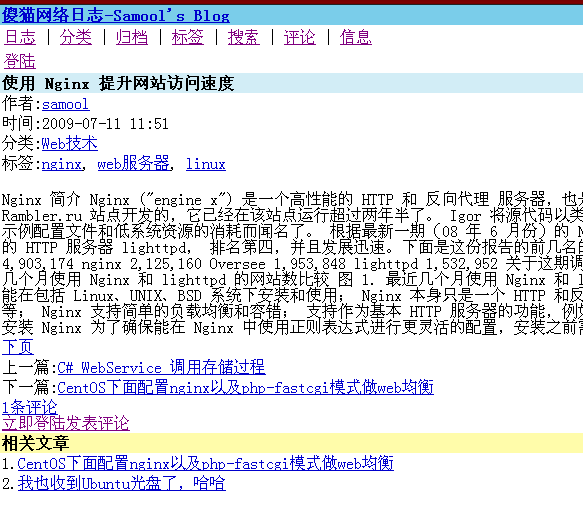Click the 上一篇: label text

(30, 367)
